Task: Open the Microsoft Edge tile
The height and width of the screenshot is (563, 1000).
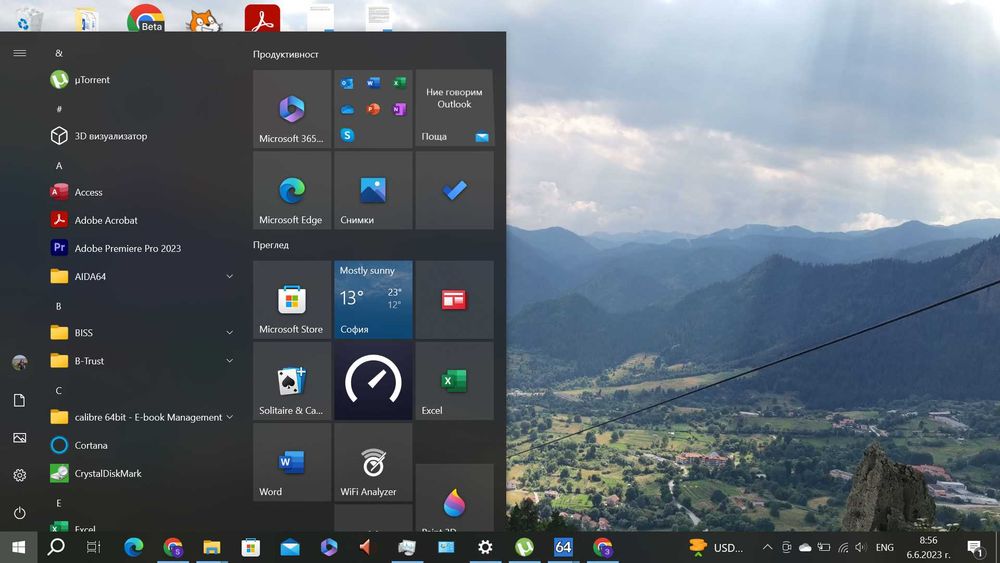Action: point(292,190)
